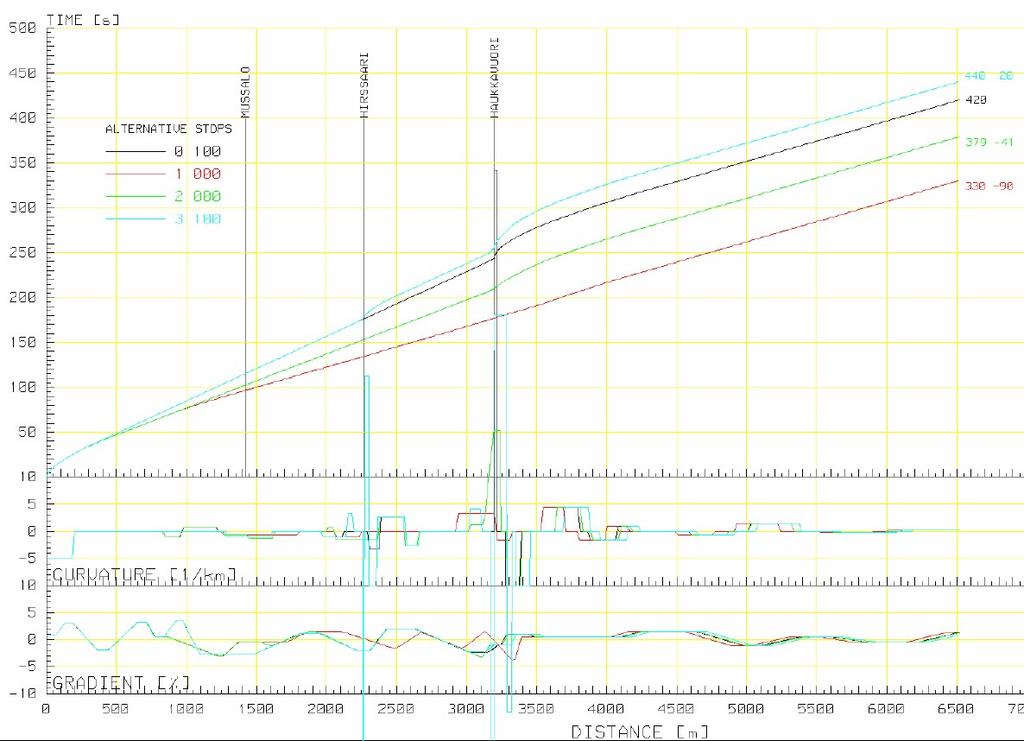Click the 500 tick on the TIME axis
The image size is (1024, 741).
pyautogui.click(x=23, y=28)
